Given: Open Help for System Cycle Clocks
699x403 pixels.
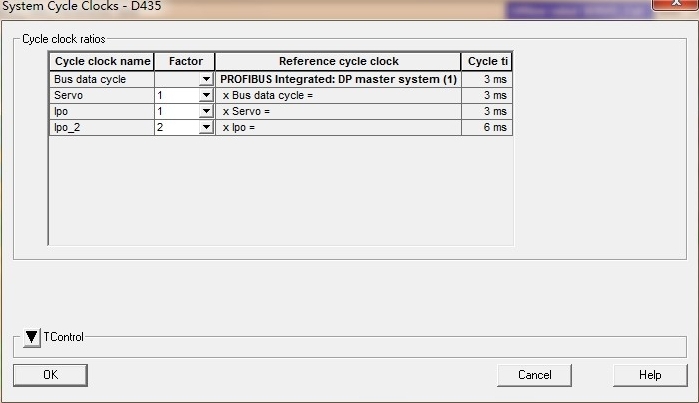Looking at the screenshot, I should click(650, 374).
